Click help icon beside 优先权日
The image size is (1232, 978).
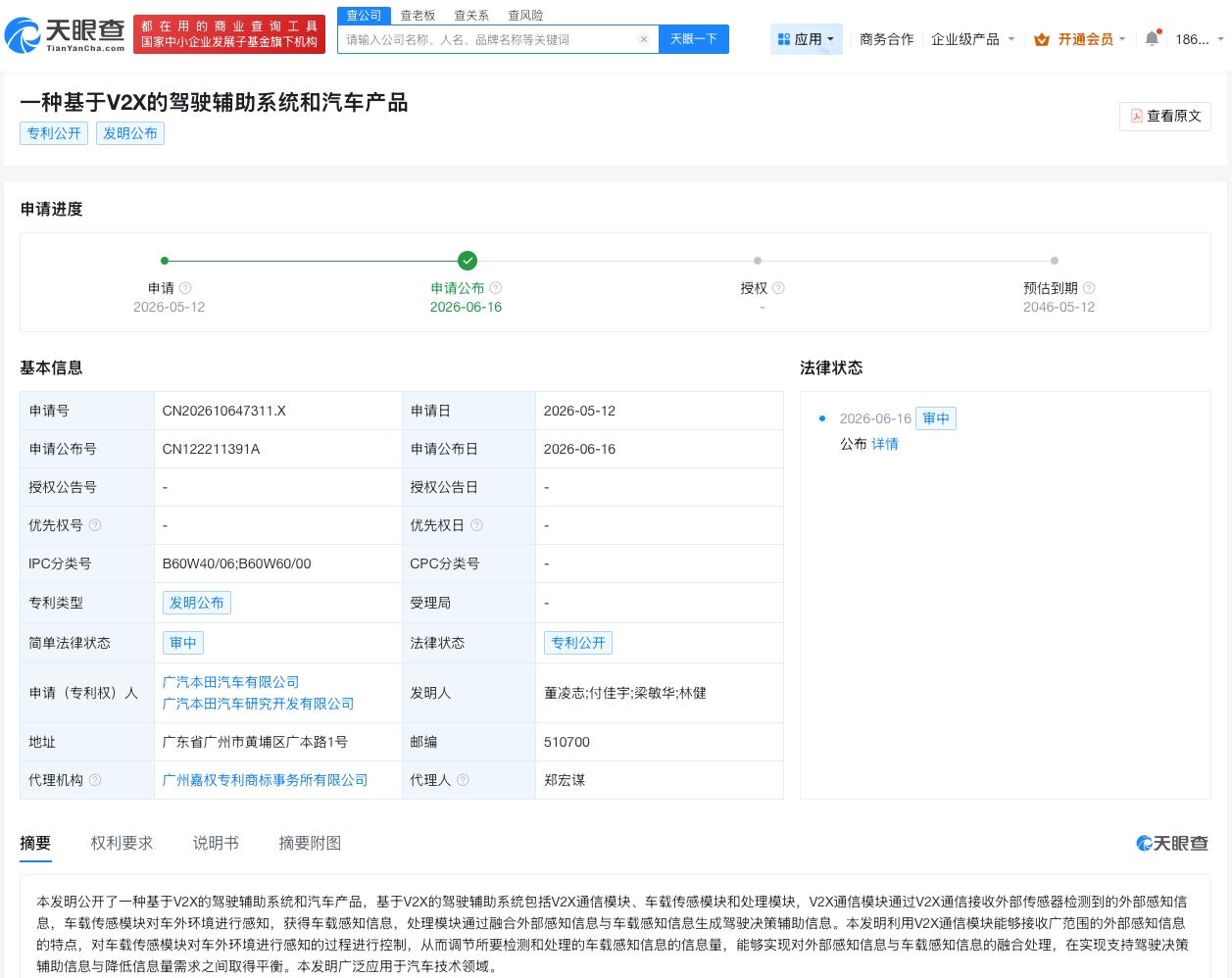pyautogui.click(x=476, y=525)
